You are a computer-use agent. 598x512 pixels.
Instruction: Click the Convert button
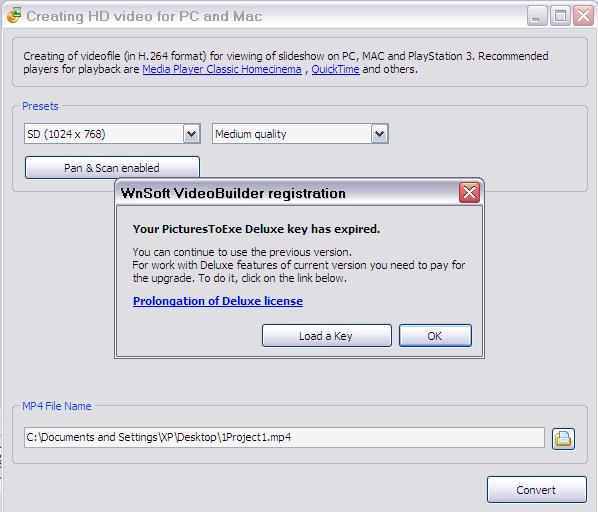pos(537,490)
